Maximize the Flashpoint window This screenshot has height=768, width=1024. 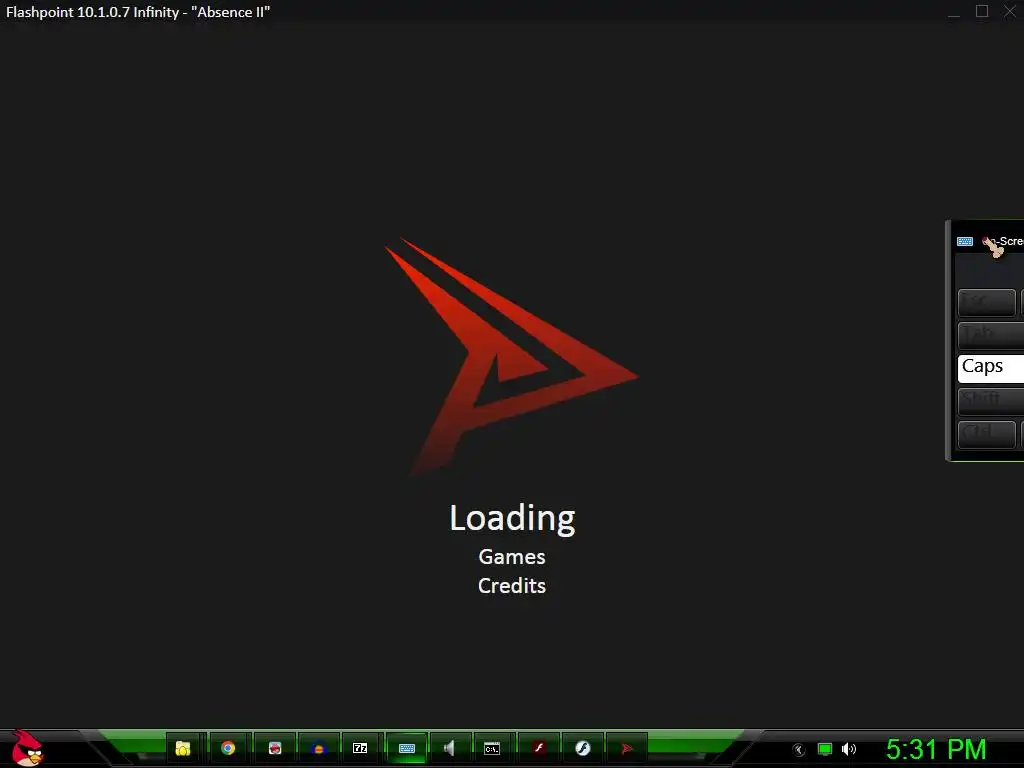pyautogui.click(x=982, y=11)
